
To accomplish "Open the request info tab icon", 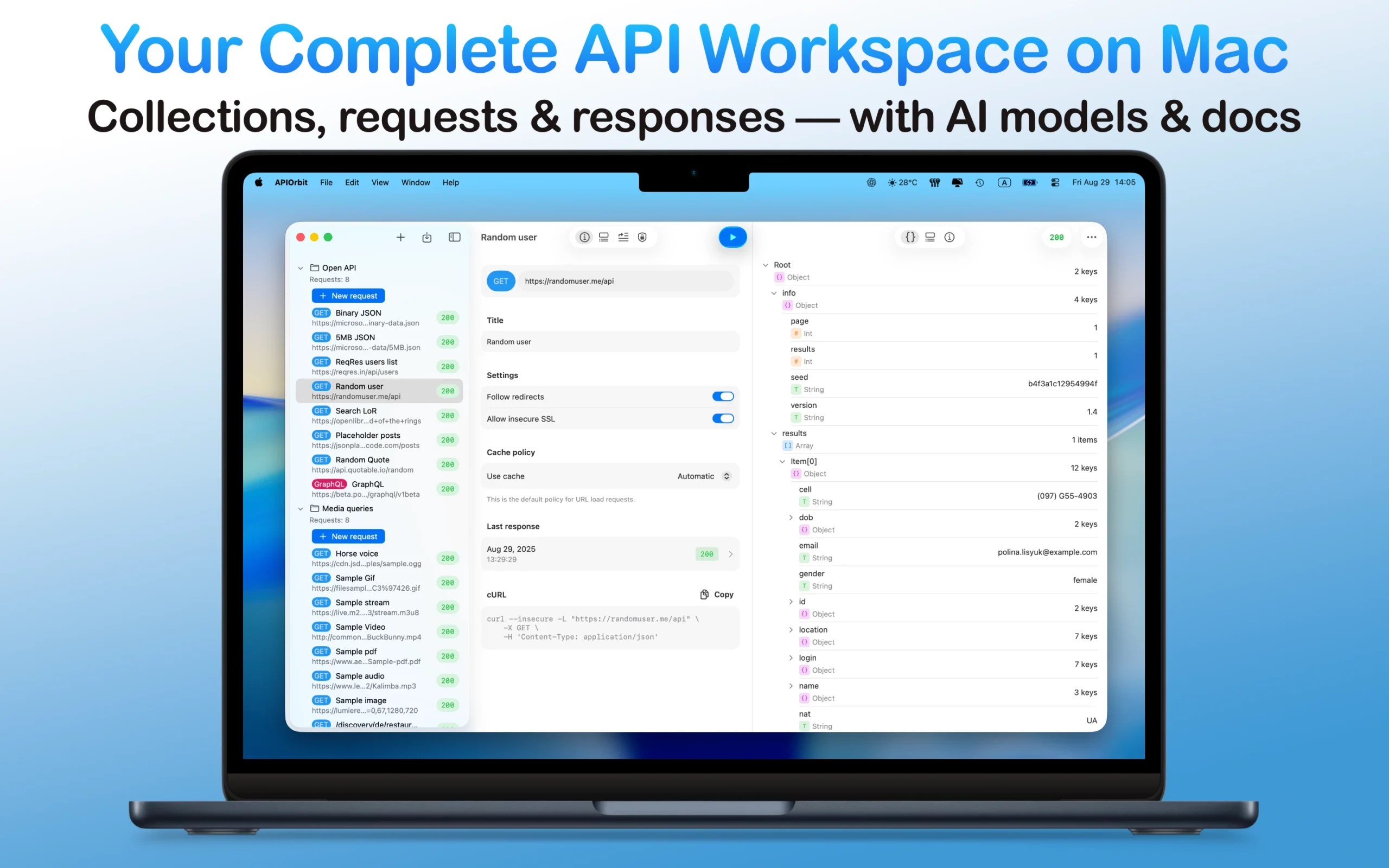I will pos(584,237).
